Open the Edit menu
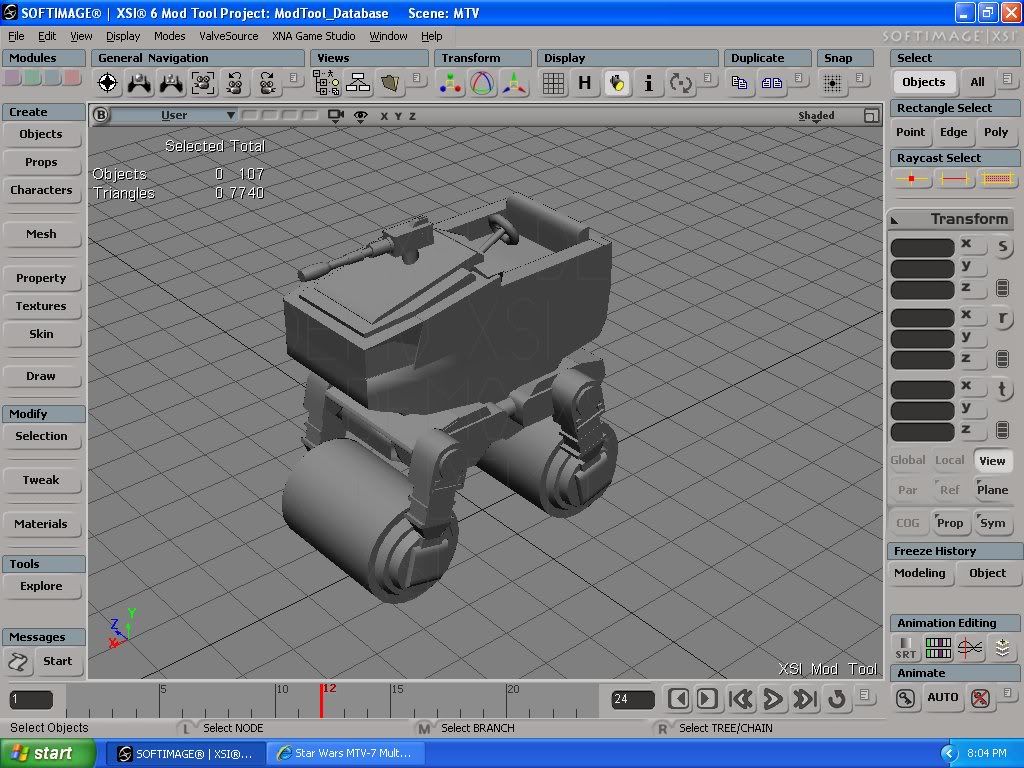Image resolution: width=1024 pixels, height=768 pixels. pos(47,36)
